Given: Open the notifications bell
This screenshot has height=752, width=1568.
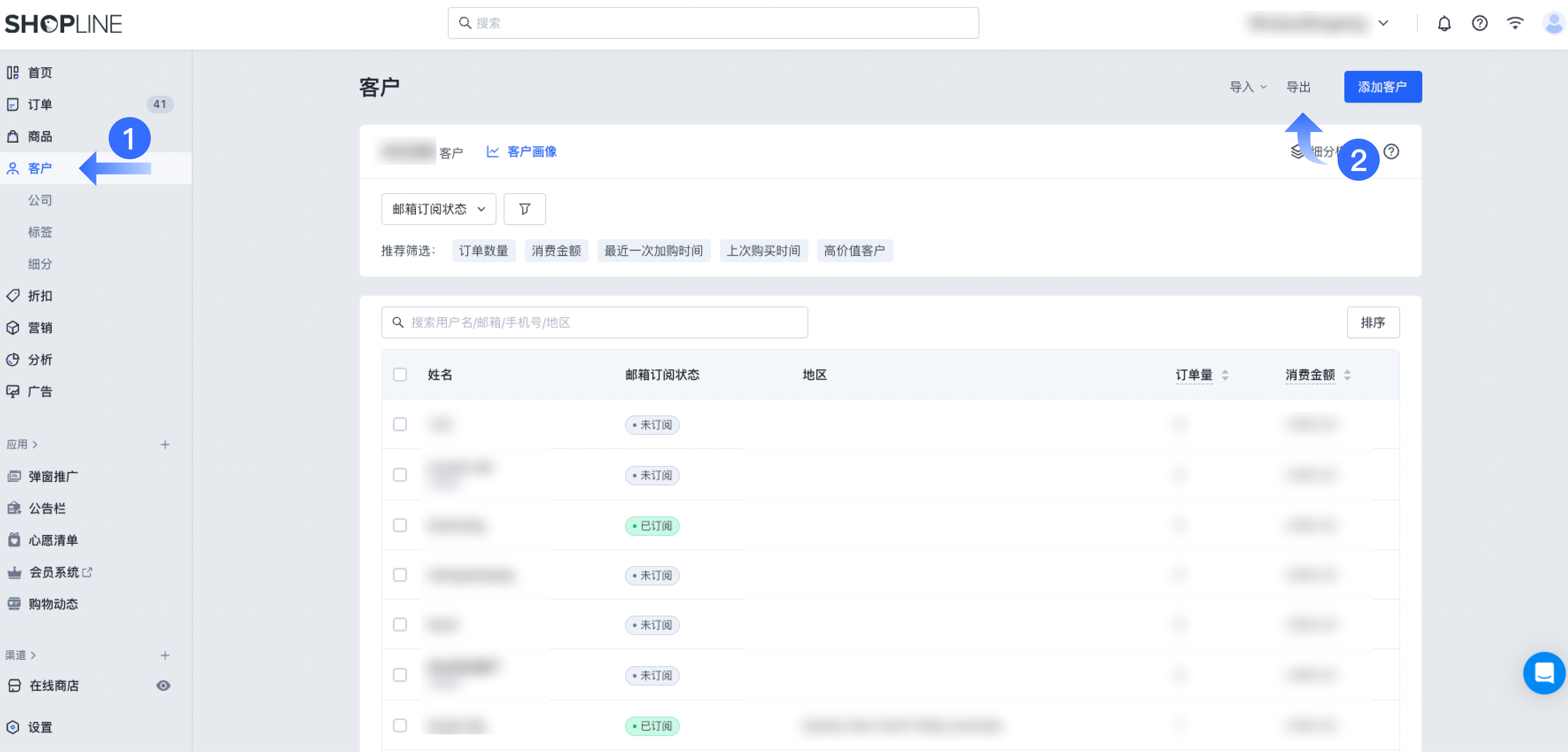Looking at the screenshot, I should (x=1444, y=24).
